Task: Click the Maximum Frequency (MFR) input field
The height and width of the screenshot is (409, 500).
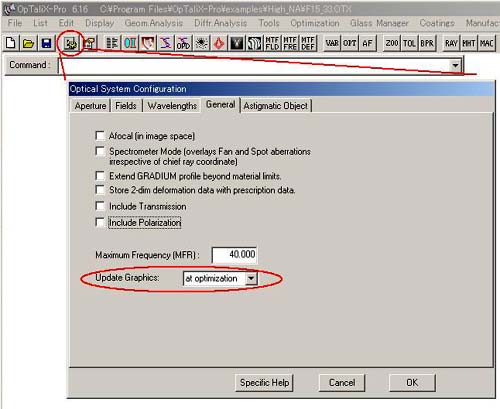Action: point(235,255)
